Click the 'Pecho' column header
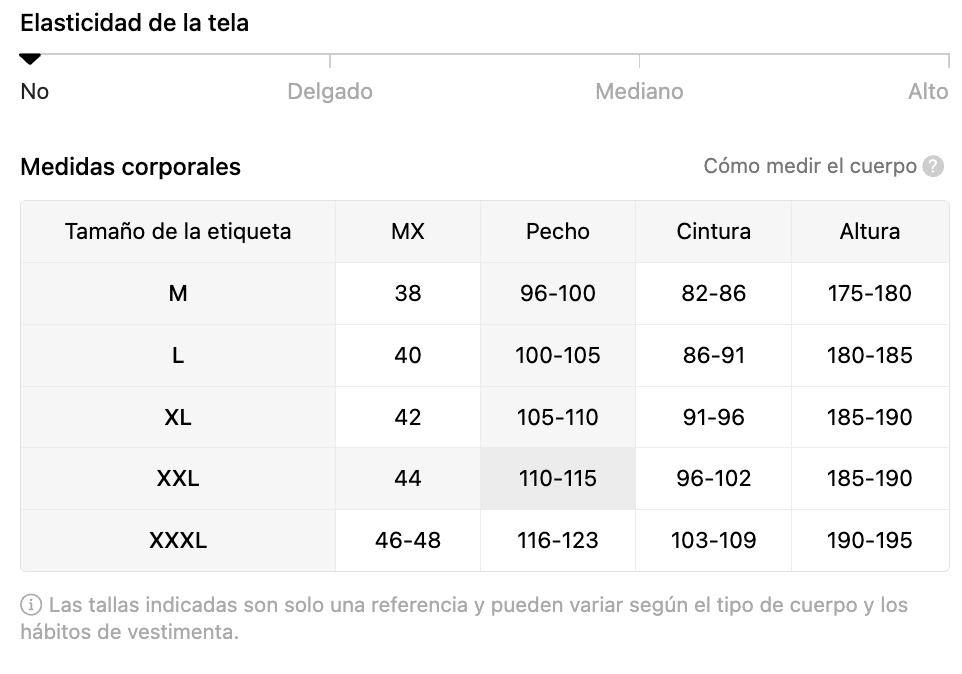 [x=558, y=232]
